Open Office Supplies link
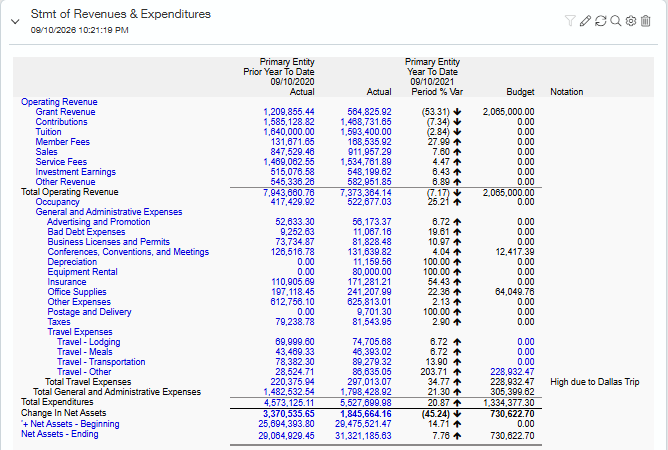668x450 pixels. pyautogui.click(x=77, y=292)
